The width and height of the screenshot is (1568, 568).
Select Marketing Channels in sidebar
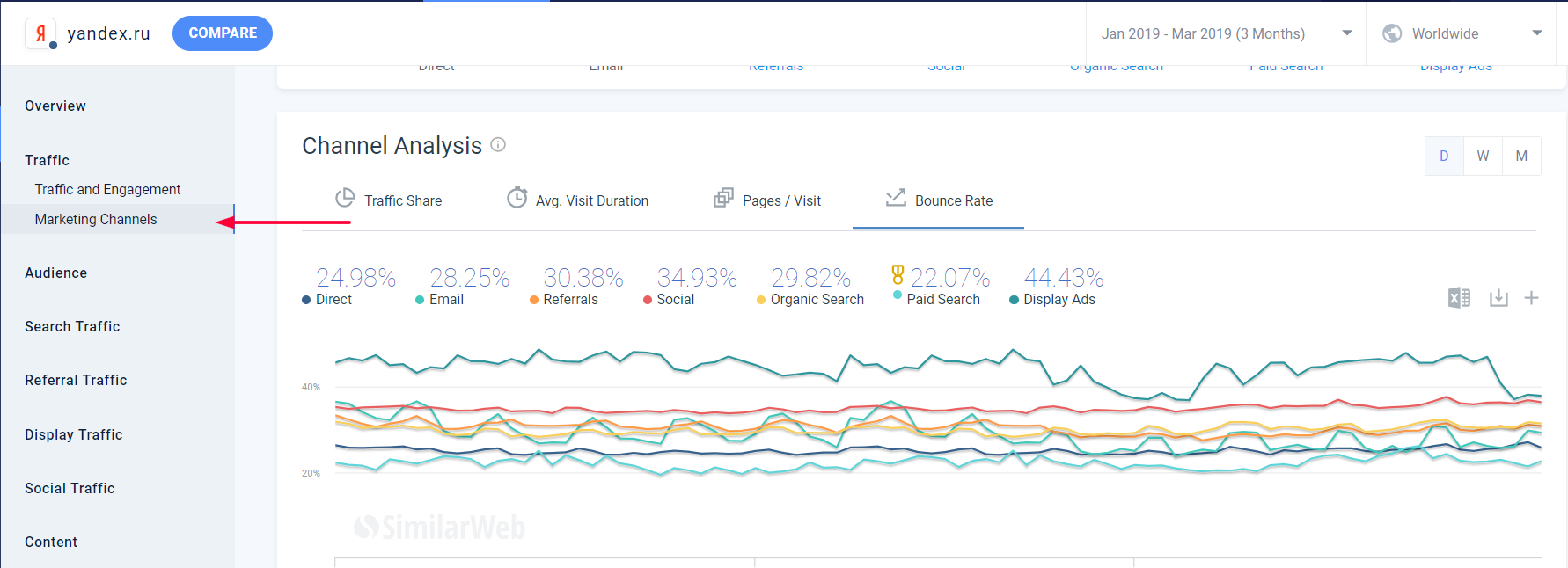(x=96, y=220)
